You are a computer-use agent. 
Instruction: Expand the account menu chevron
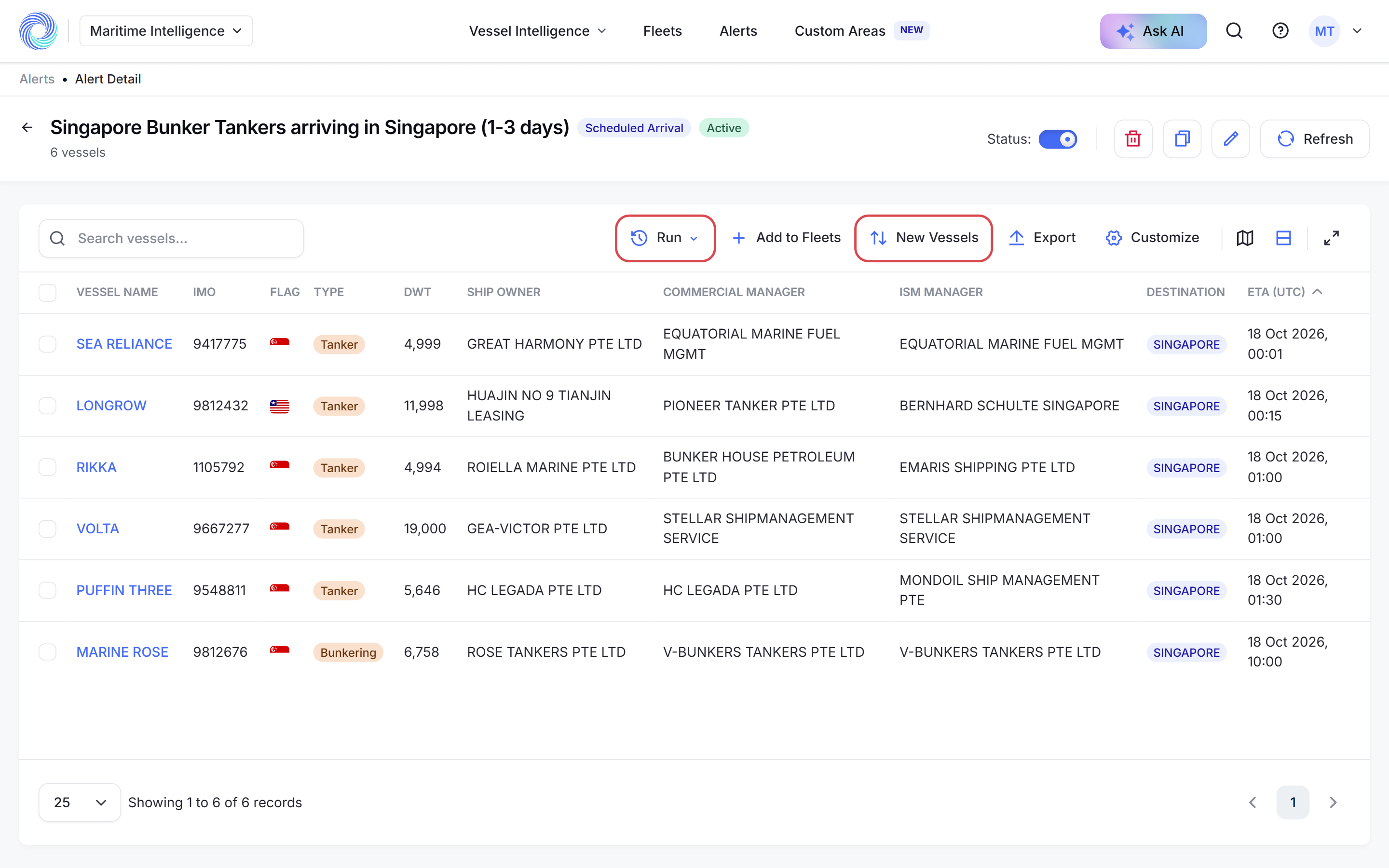click(x=1358, y=31)
